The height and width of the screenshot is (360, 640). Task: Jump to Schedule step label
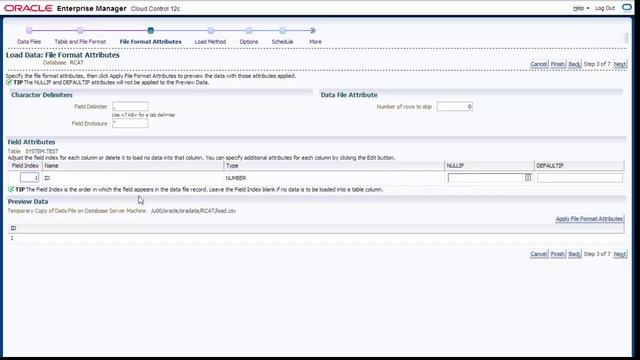click(x=282, y=42)
